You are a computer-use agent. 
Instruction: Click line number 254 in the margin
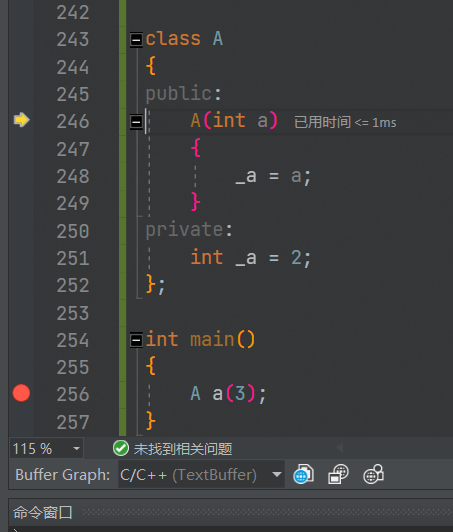(x=73, y=340)
